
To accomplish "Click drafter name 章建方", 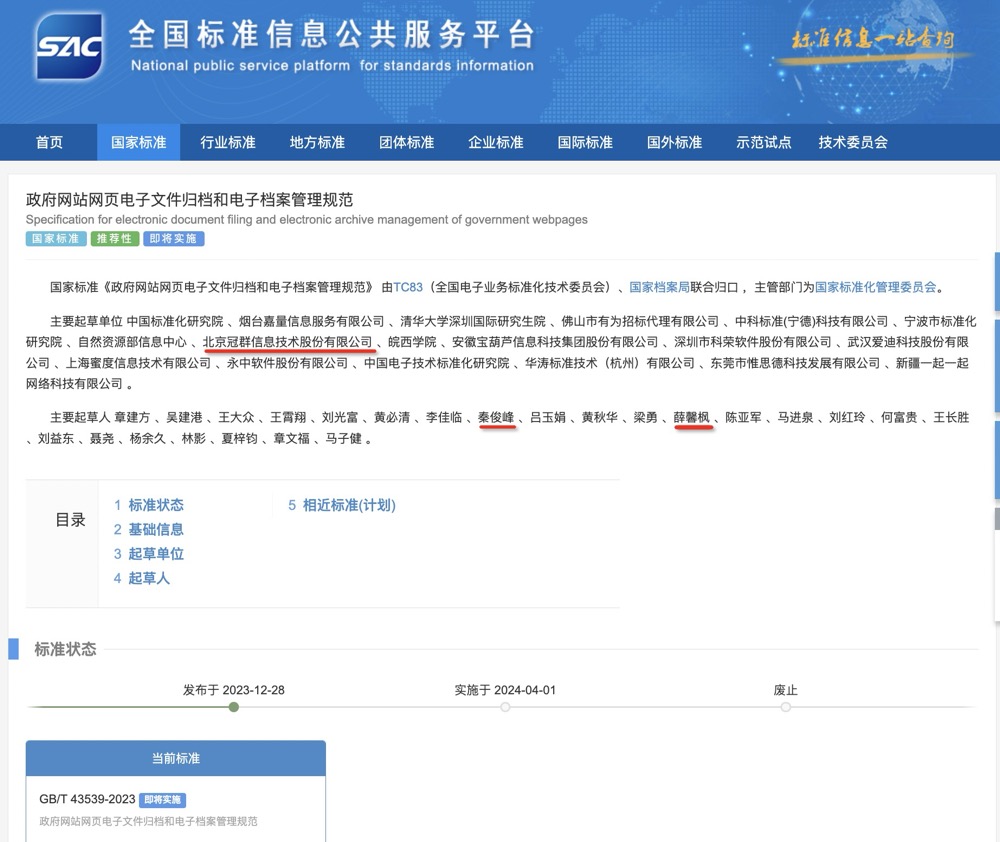I will point(133,417).
